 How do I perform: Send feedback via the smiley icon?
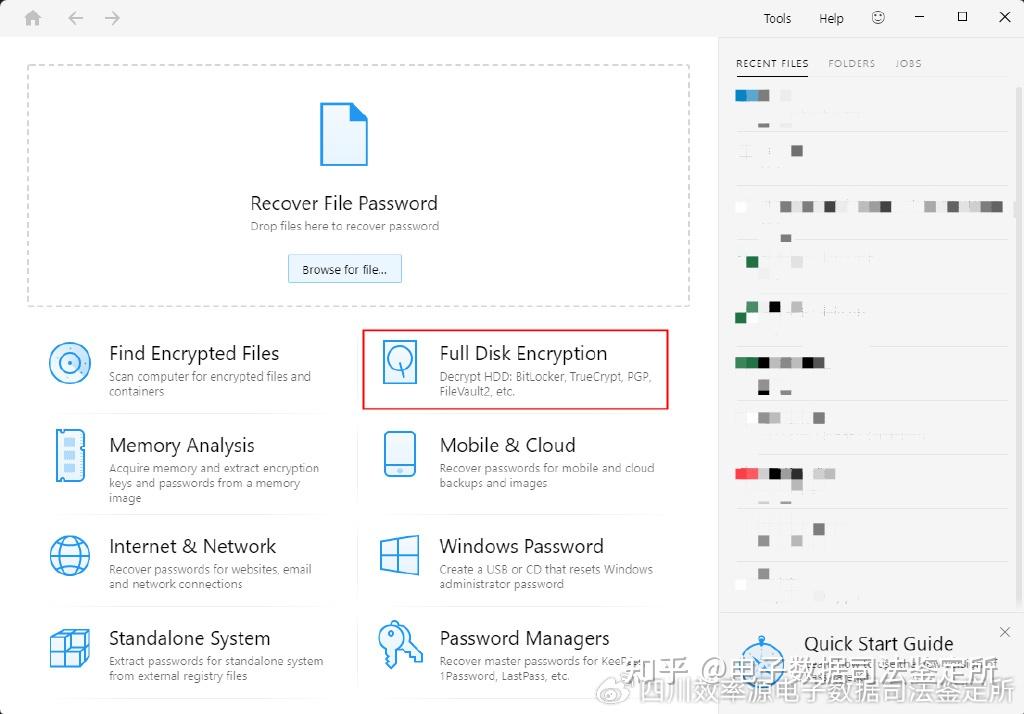pos(878,17)
